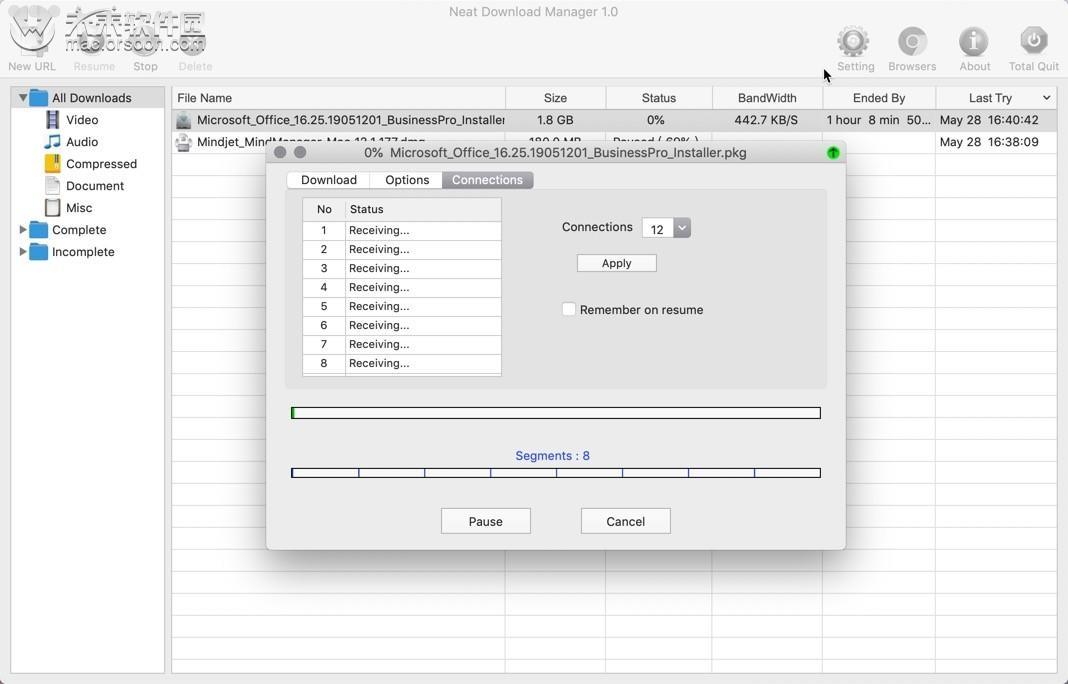1068x684 pixels.
Task: Open the About info icon
Action: coord(973,40)
